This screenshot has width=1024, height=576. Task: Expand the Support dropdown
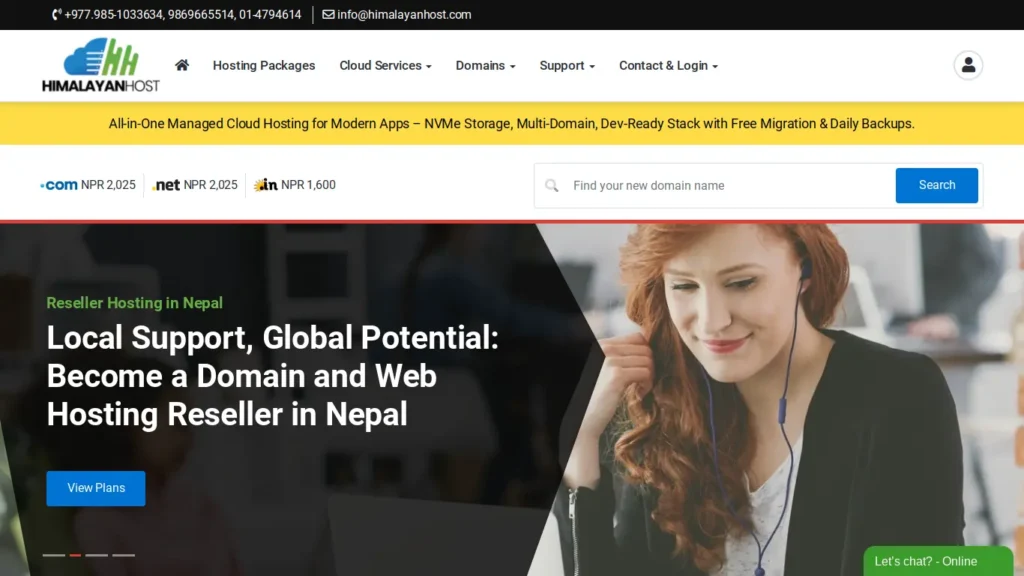(x=566, y=66)
